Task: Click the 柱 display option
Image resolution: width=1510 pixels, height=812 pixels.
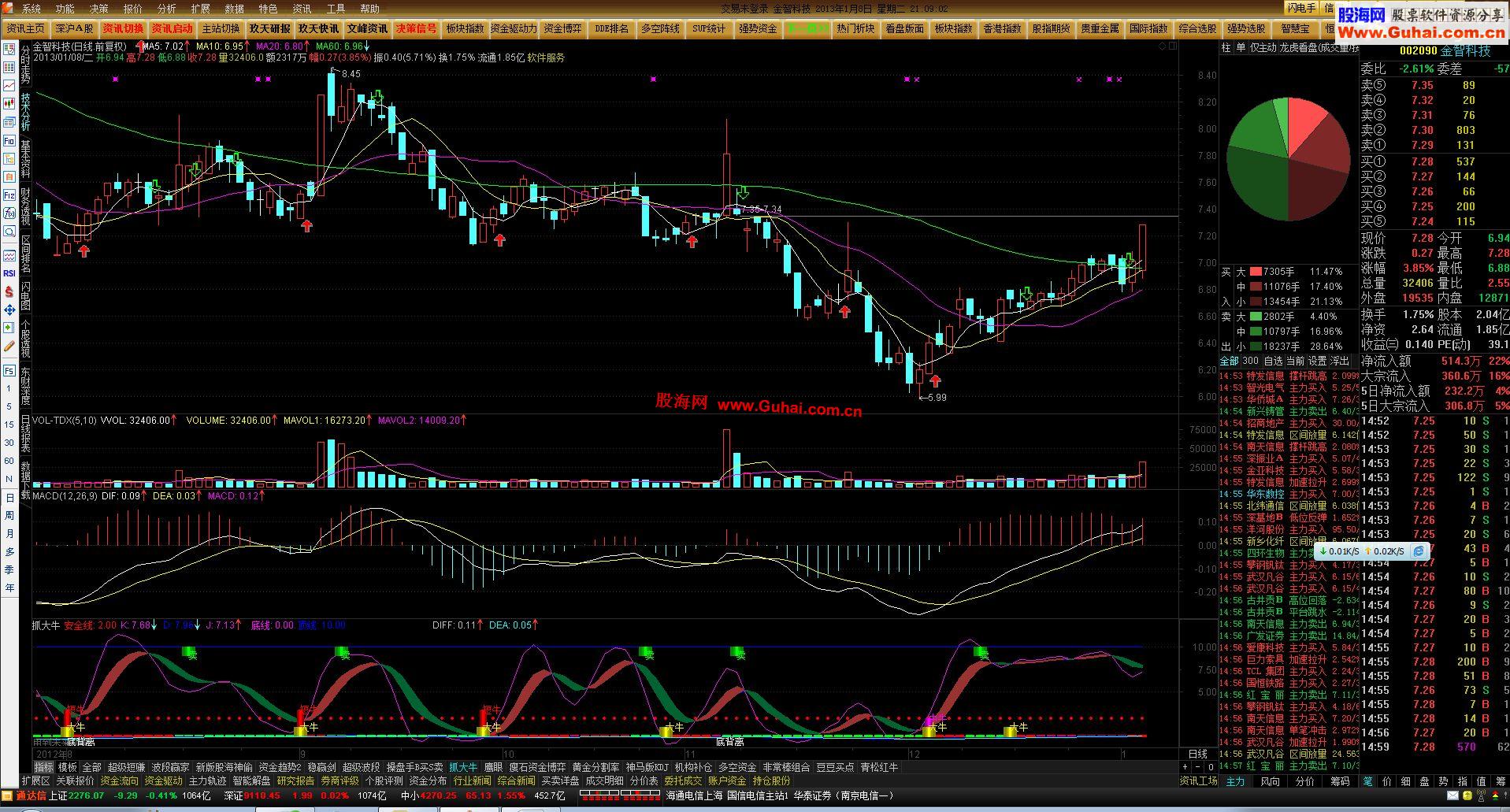Action: (x=1226, y=47)
